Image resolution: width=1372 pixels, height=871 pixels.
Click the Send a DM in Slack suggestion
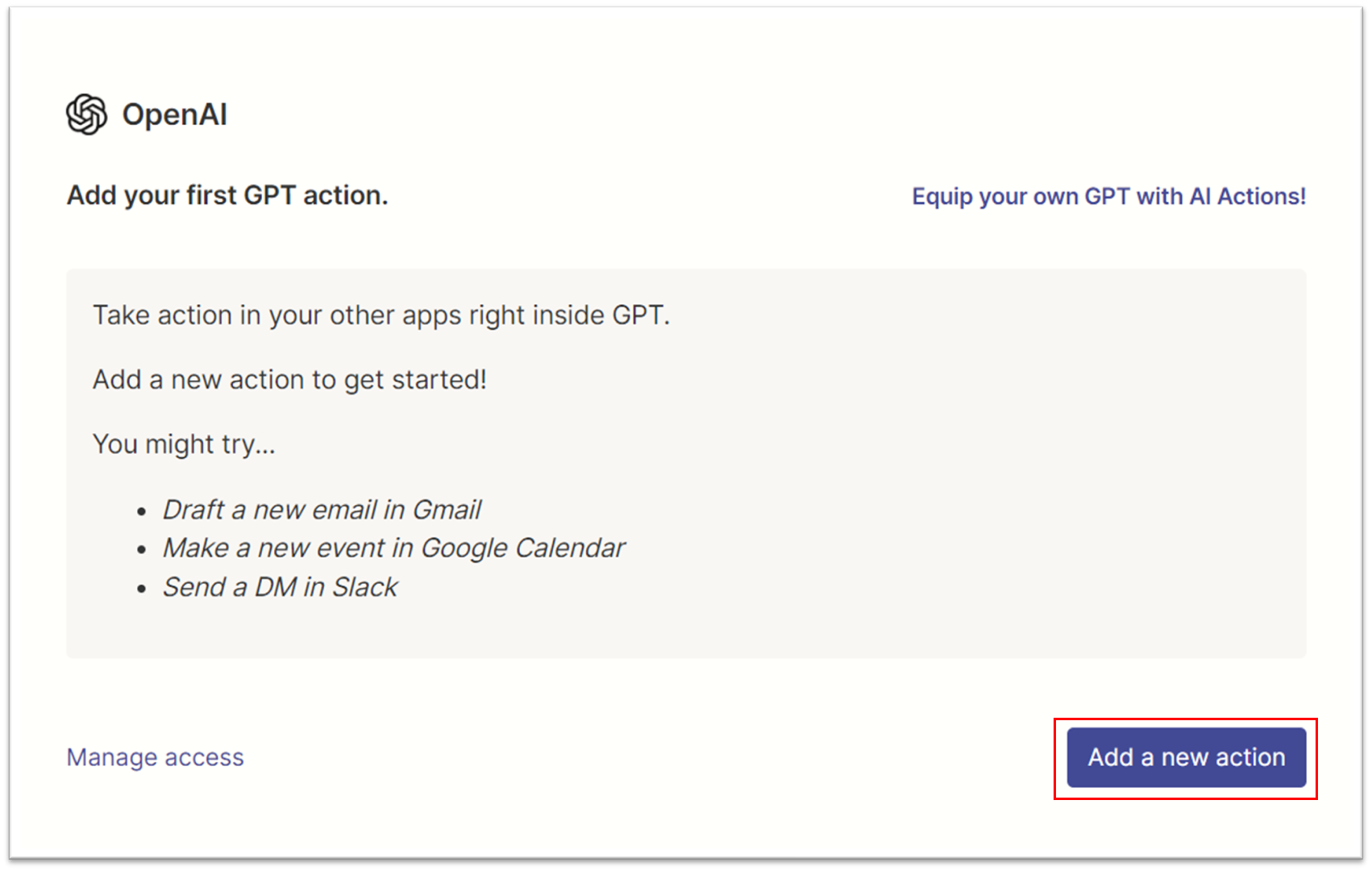point(280,587)
